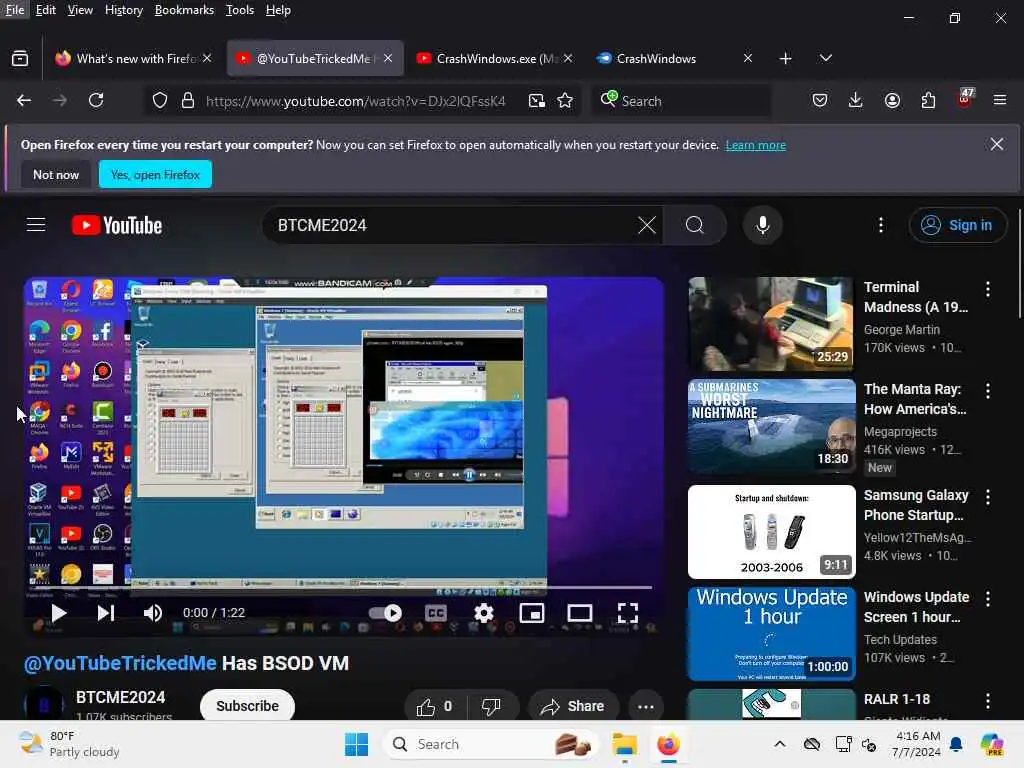Viewport: 1024px width, 768px height.
Task: Open options for RALR 1-18 video
Action: coord(987,701)
